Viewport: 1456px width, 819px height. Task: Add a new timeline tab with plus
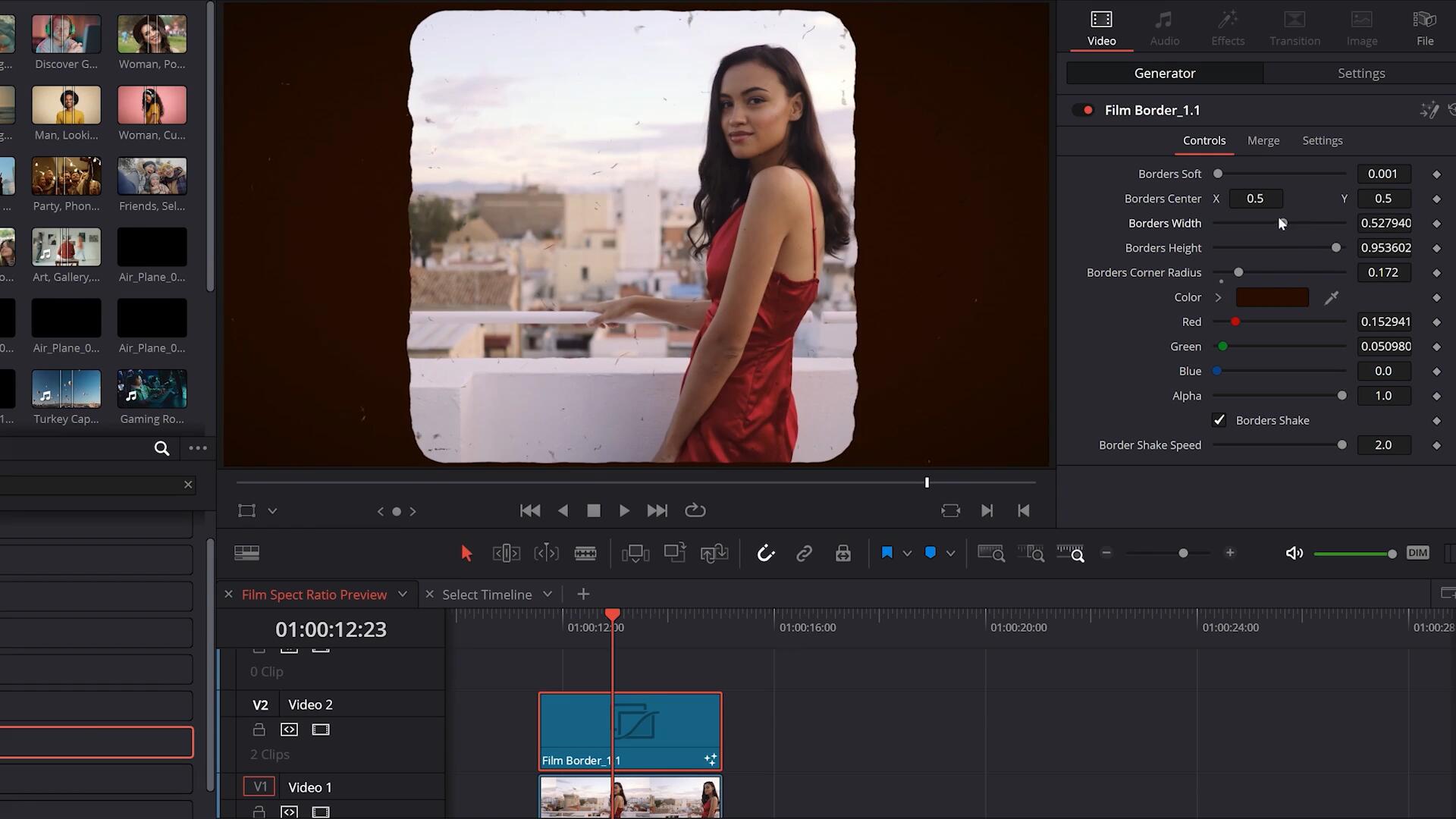point(583,595)
